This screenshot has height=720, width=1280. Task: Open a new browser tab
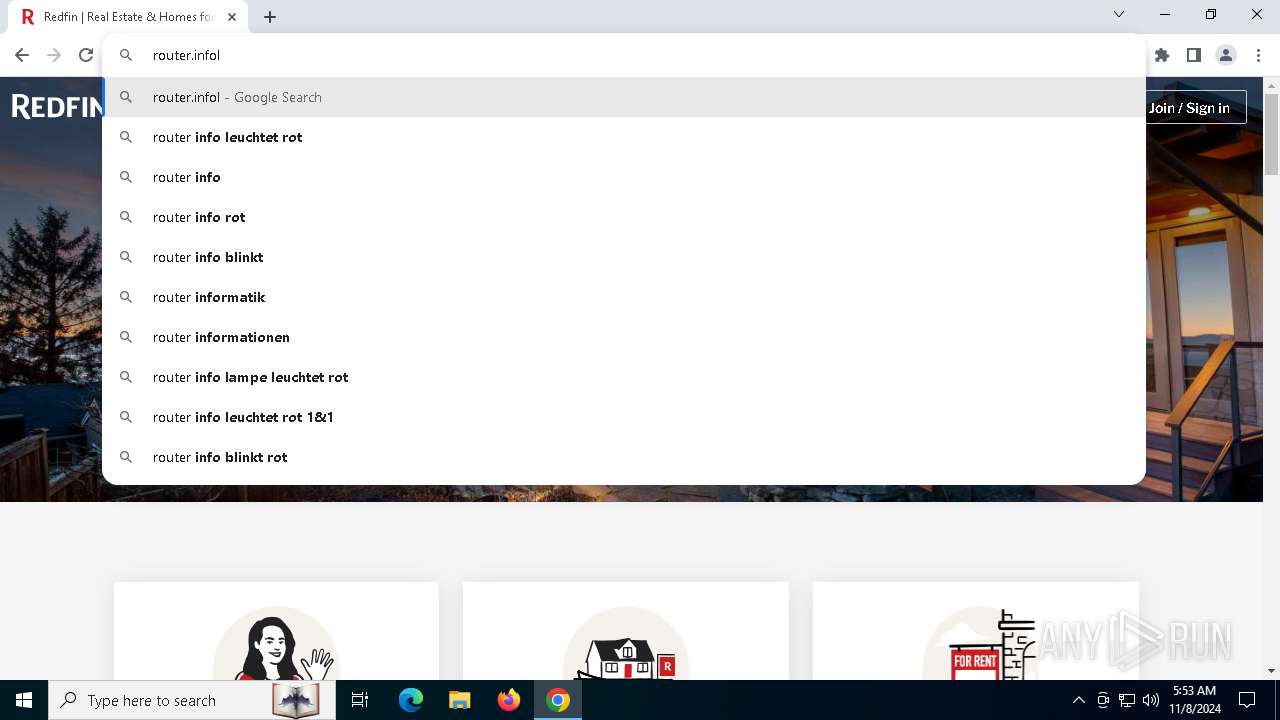click(x=270, y=17)
